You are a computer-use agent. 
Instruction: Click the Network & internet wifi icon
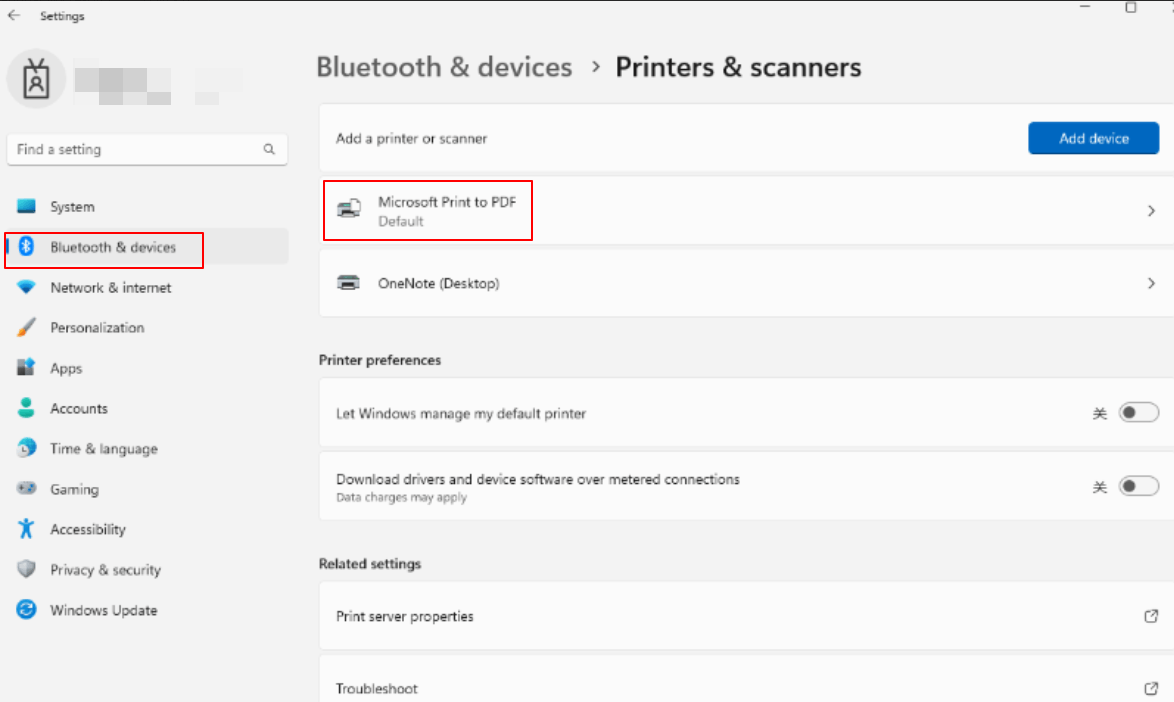[26, 287]
